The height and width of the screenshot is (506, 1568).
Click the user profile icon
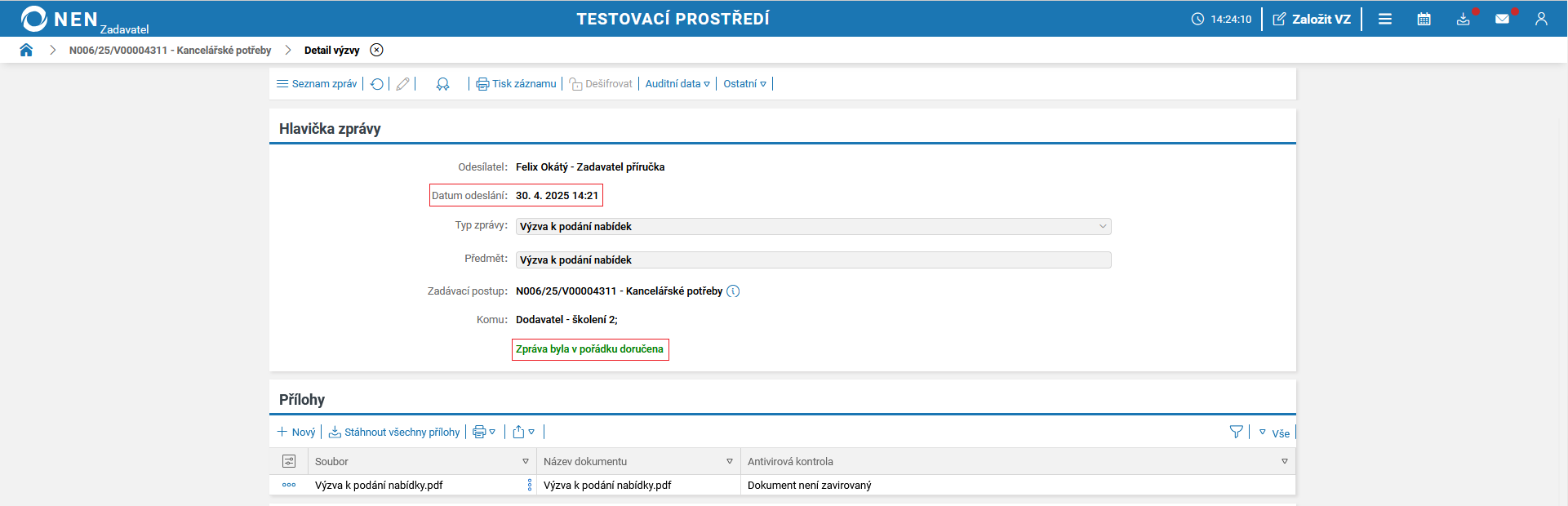point(1541,19)
